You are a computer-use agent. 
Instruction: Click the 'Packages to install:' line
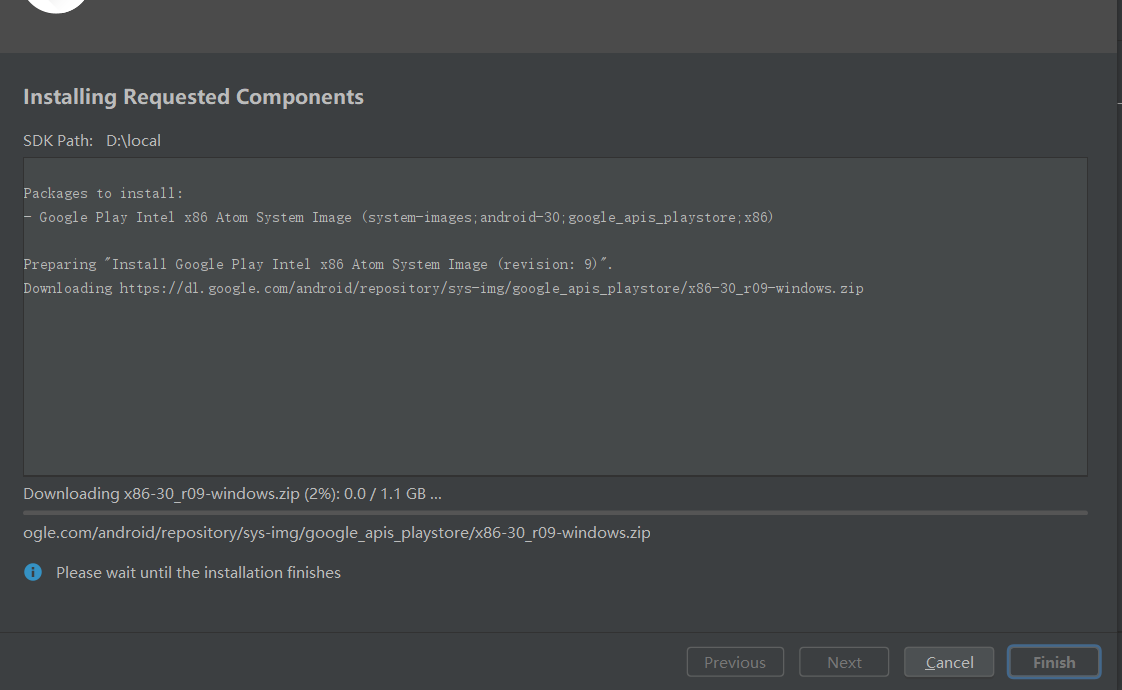(103, 193)
